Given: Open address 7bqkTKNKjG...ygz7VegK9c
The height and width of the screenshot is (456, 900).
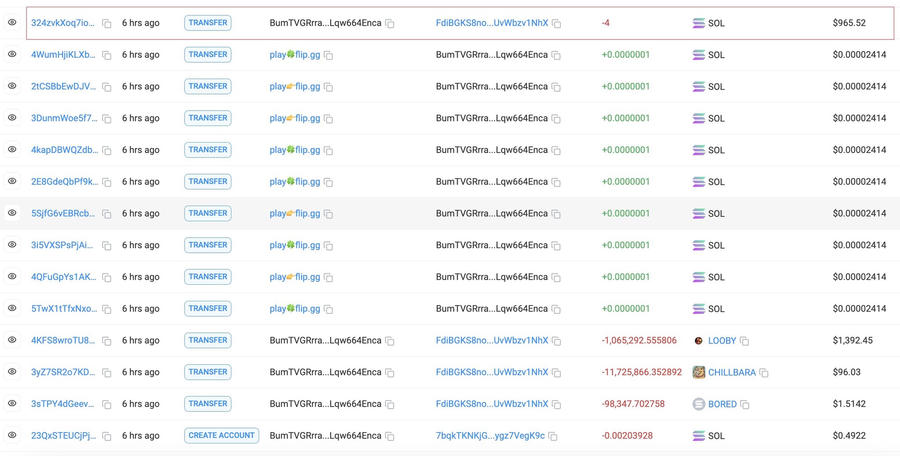Looking at the screenshot, I should tap(490, 436).
